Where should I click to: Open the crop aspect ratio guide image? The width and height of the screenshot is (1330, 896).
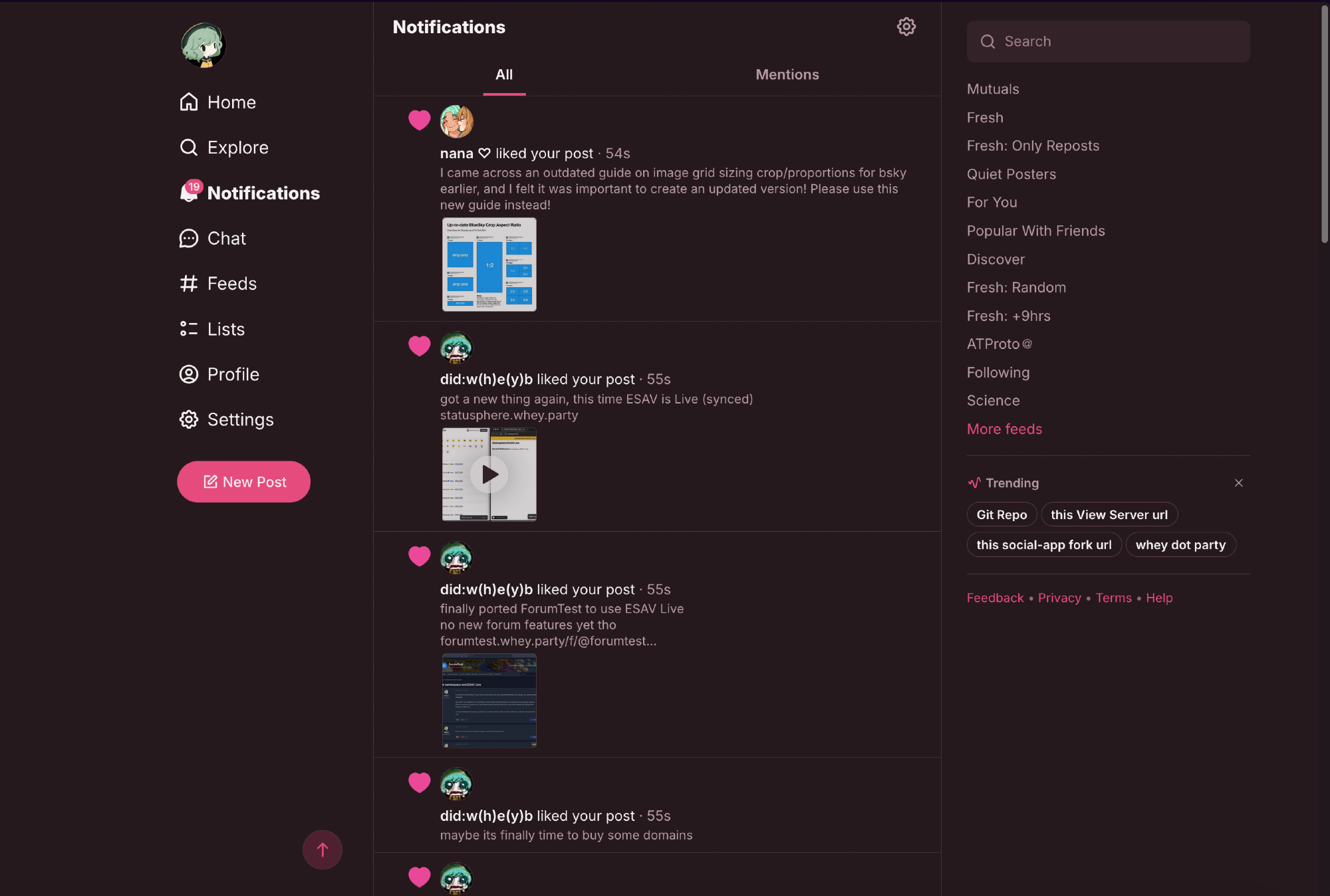click(489, 265)
